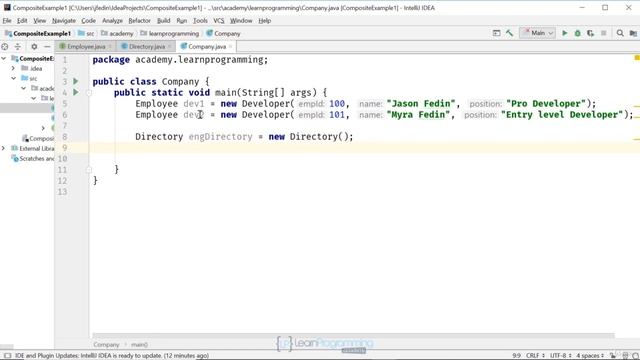Open the VCS menu
This screenshot has height=360, width=640.
click(x=218, y=20)
